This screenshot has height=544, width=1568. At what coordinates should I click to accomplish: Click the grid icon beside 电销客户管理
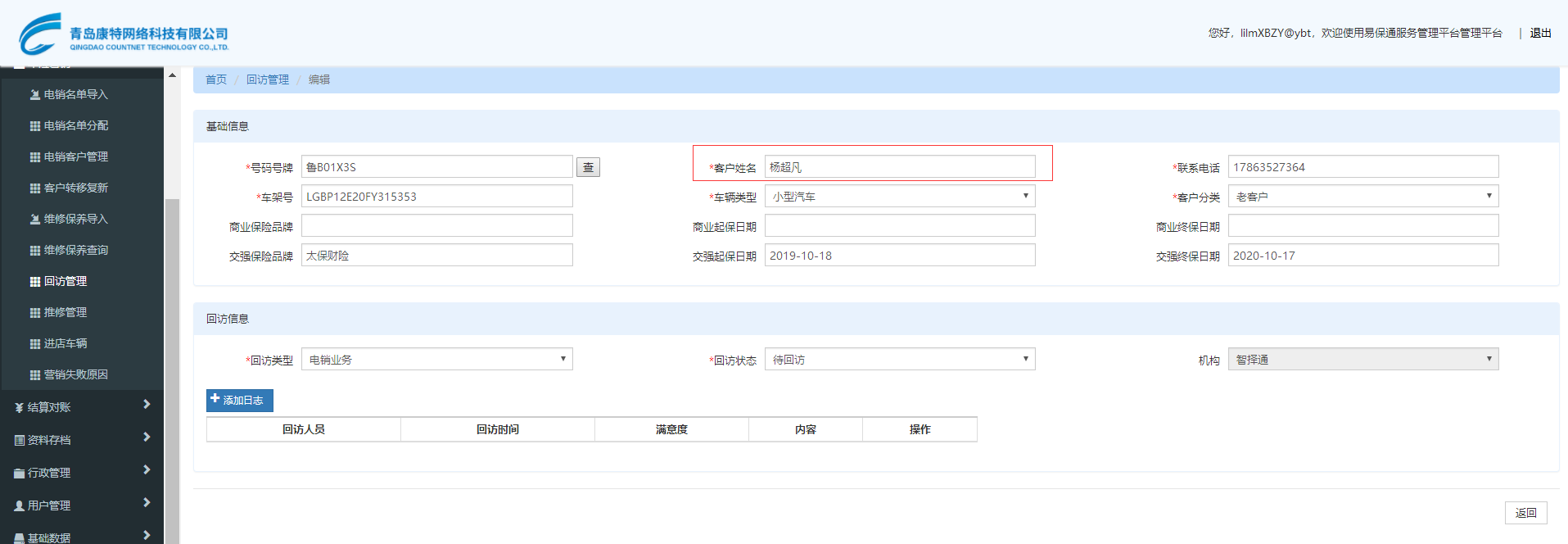click(35, 156)
